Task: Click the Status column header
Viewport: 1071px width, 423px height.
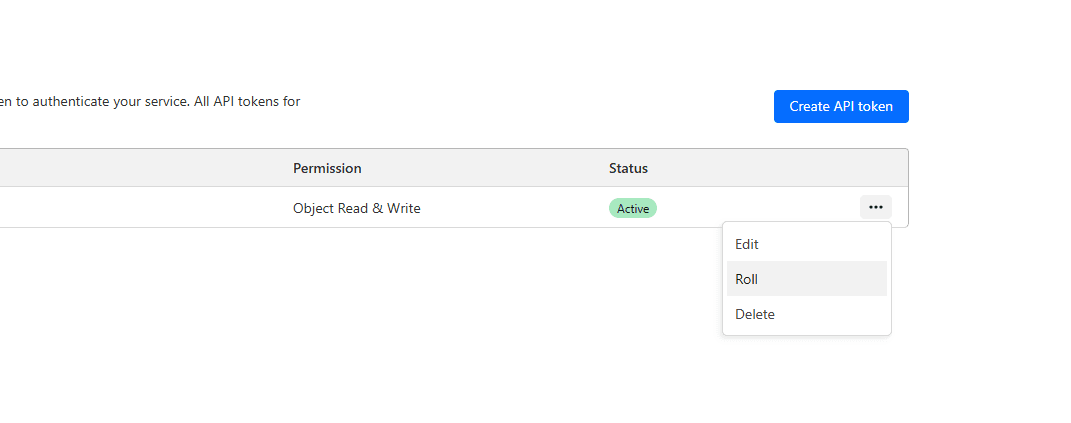Action: pos(628,168)
